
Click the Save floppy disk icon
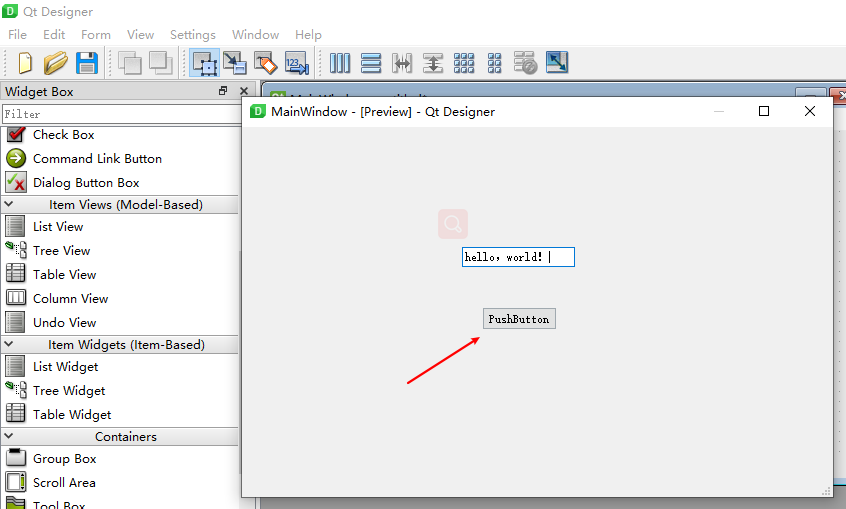[87, 63]
